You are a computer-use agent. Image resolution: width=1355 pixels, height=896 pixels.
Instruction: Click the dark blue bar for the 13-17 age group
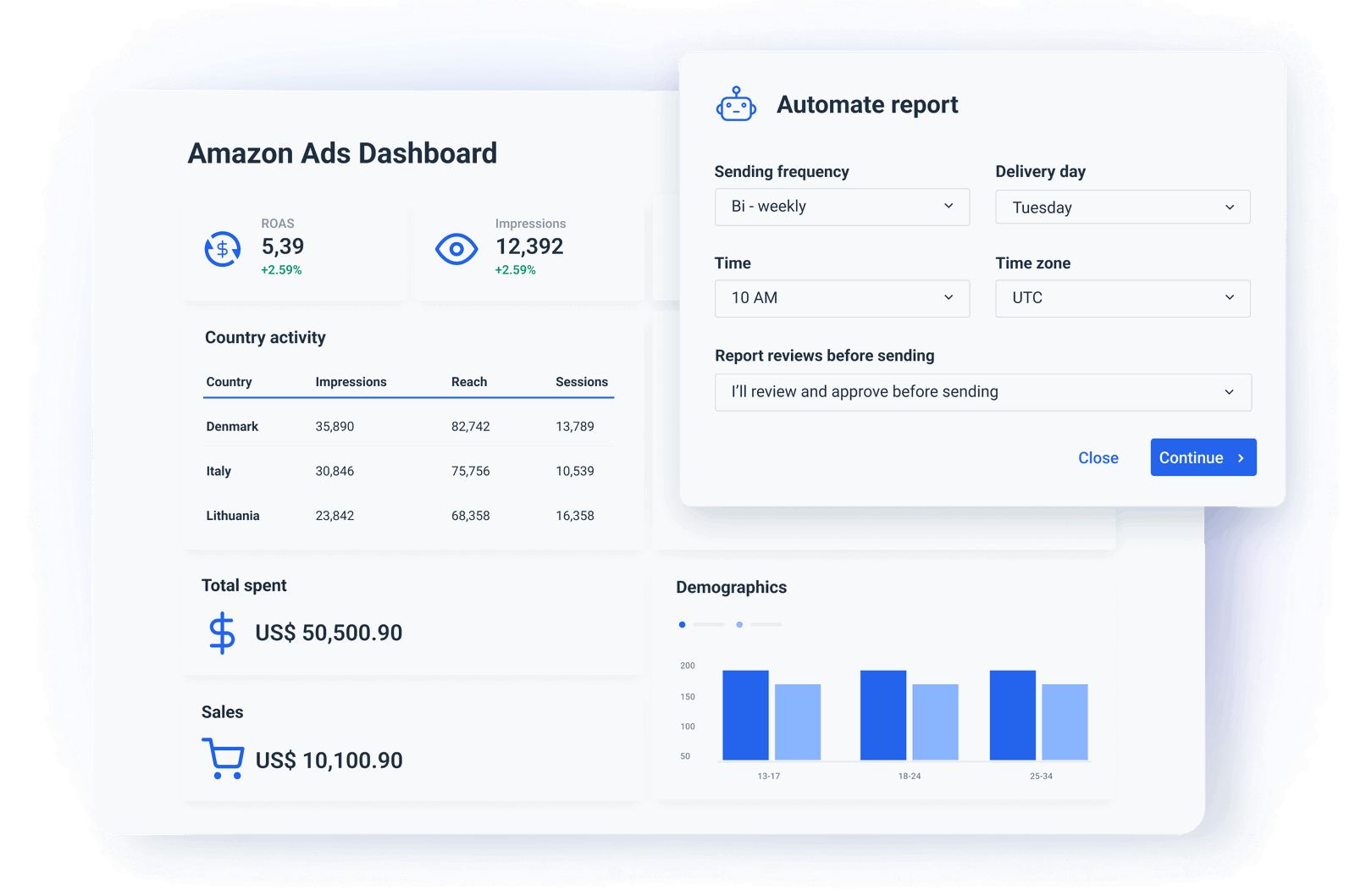click(745, 716)
